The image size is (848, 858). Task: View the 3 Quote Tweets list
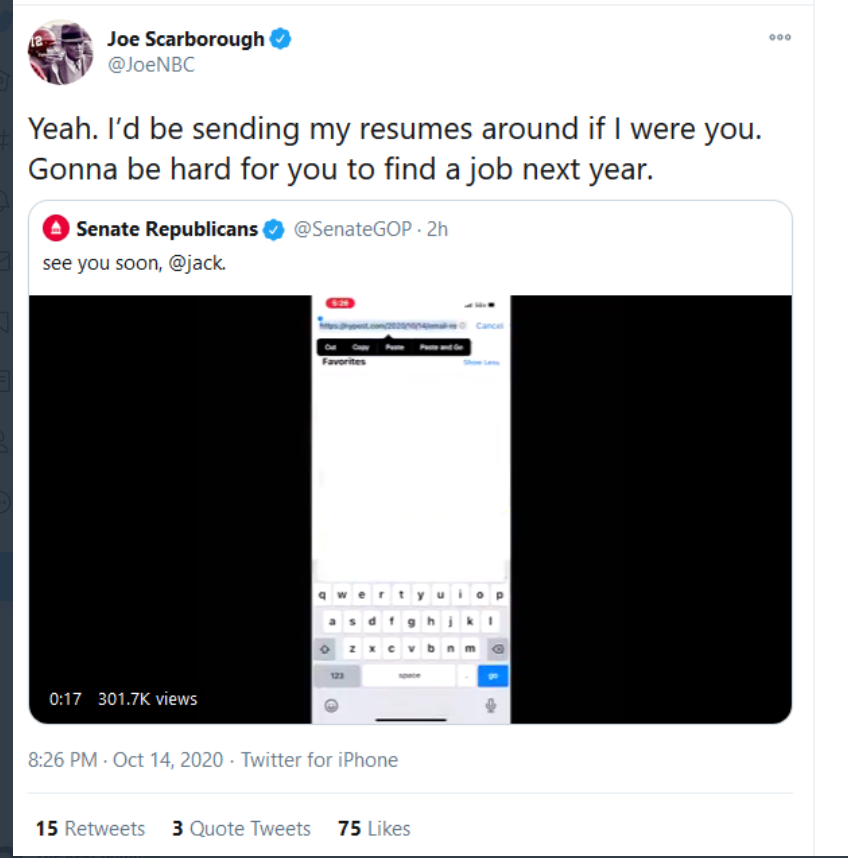[241, 828]
